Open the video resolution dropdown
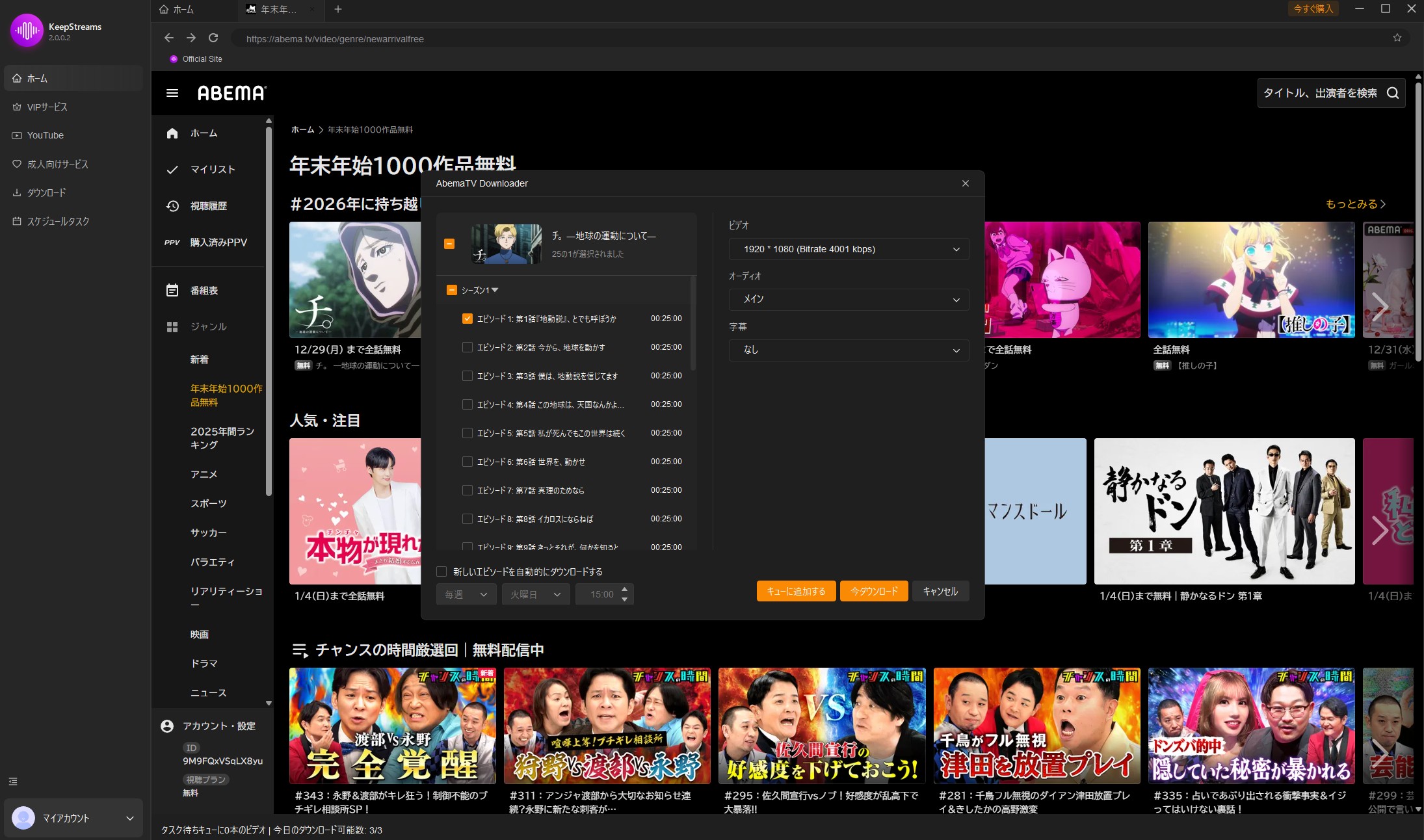Image resolution: width=1424 pixels, height=840 pixels. (849, 249)
